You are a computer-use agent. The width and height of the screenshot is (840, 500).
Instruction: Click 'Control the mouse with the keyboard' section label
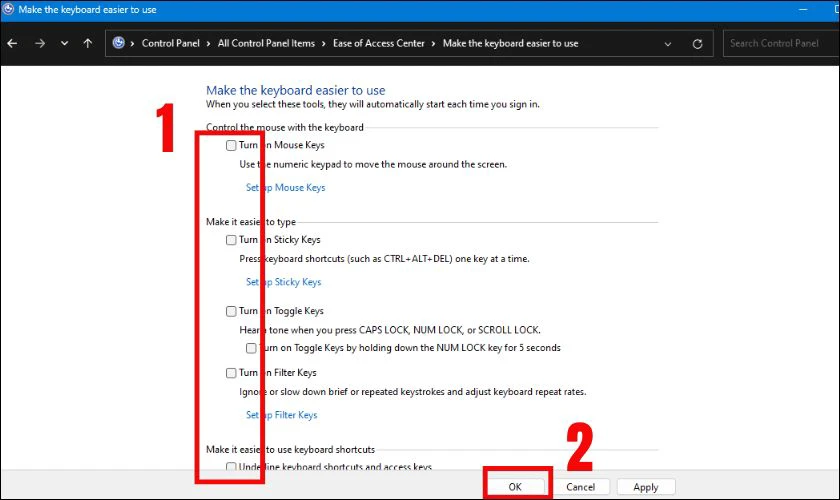point(284,128)
